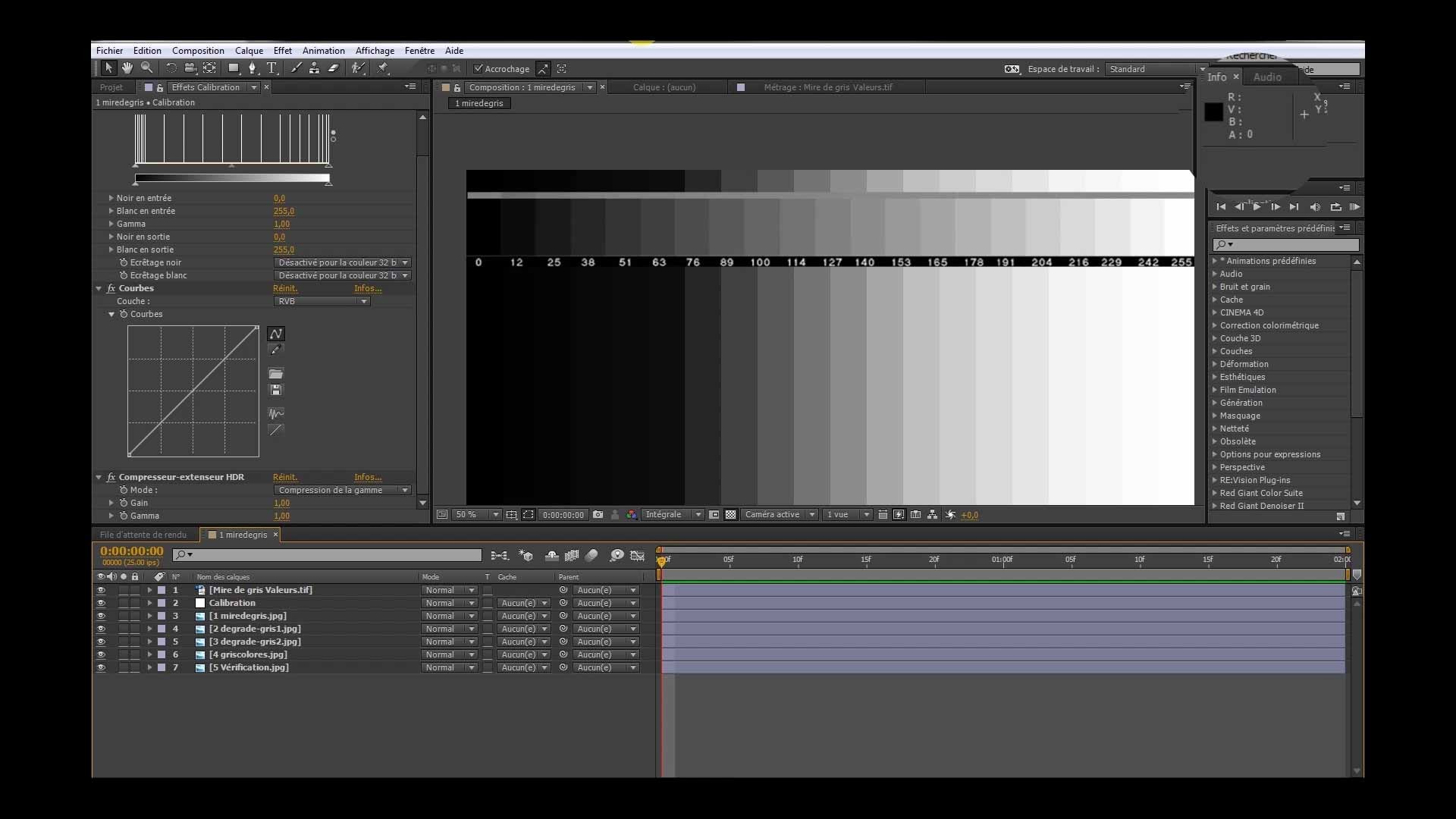The height and width of the screenshot is (819, 1456).
Task: Select the Puppet Pin tool
Action: pyautogui.click(x=383, y=68)
